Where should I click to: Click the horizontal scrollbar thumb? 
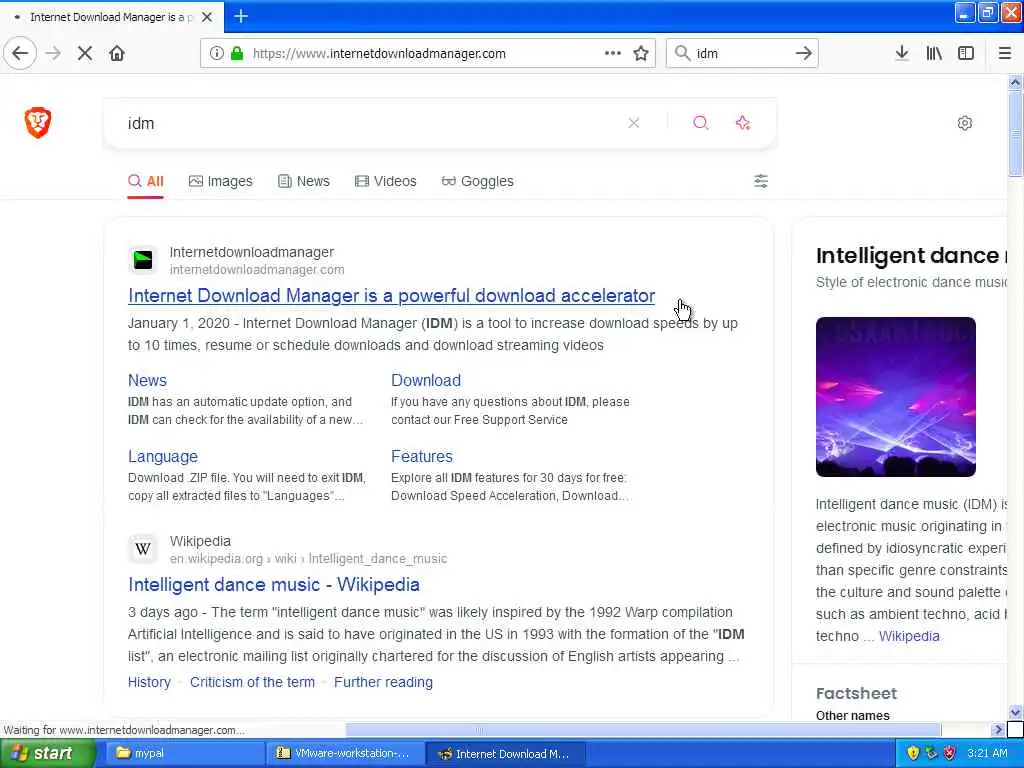tap(643, 729)
